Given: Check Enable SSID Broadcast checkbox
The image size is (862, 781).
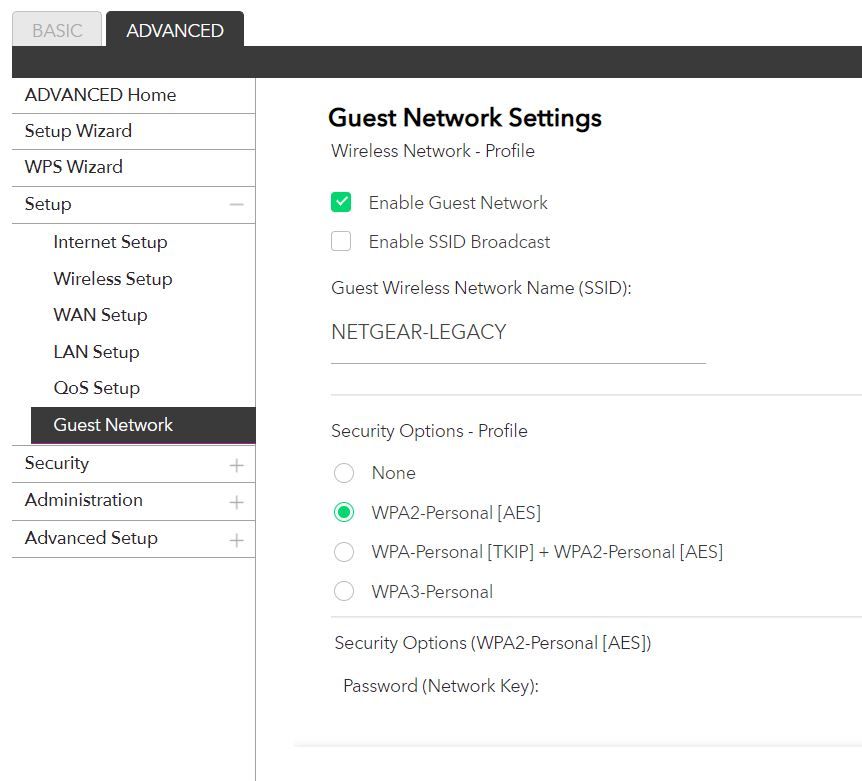Looking at the screenshot, I should (342, 242).
